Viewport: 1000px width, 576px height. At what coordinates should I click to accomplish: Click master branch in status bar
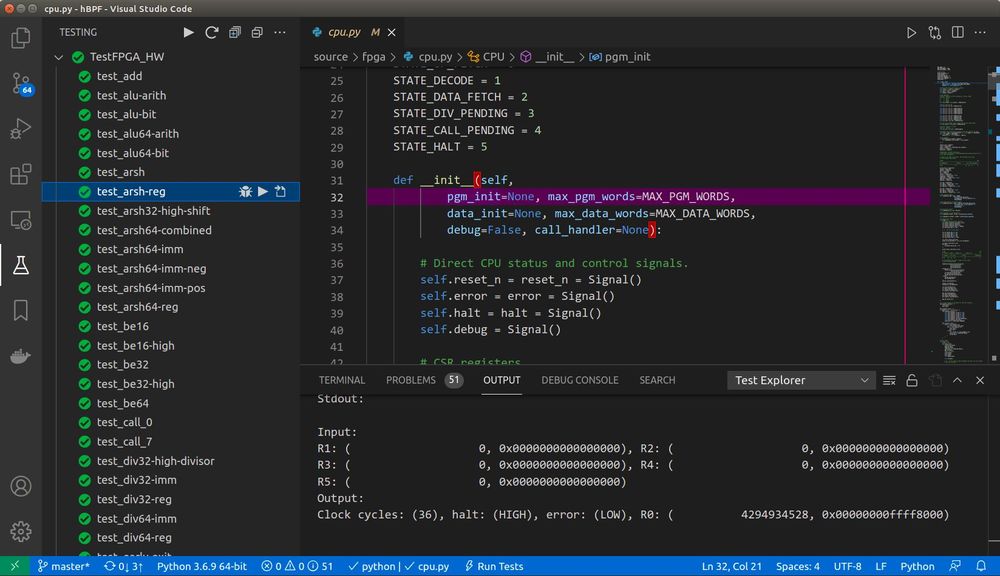[x=64, y=566]
